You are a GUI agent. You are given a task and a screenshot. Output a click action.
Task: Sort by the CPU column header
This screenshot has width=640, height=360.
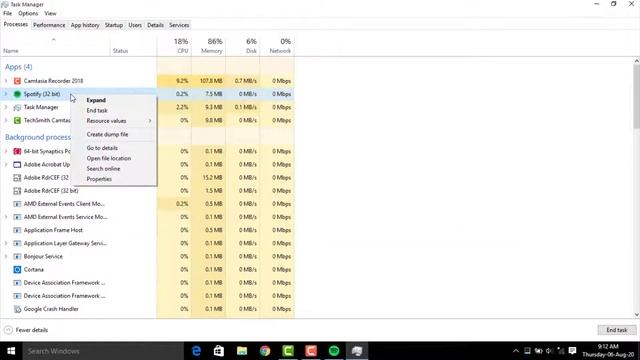click(x=174, y=46)
